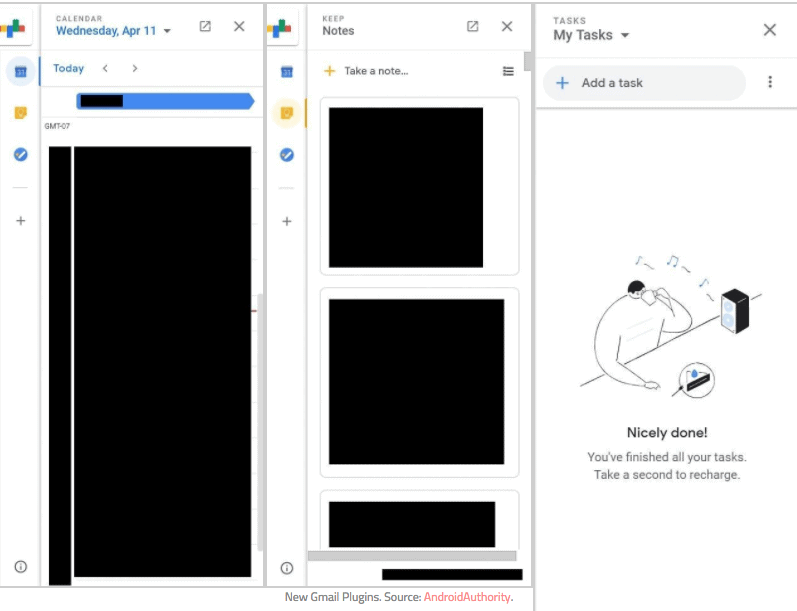Close the Calendar panel

(x=239, y=26)
